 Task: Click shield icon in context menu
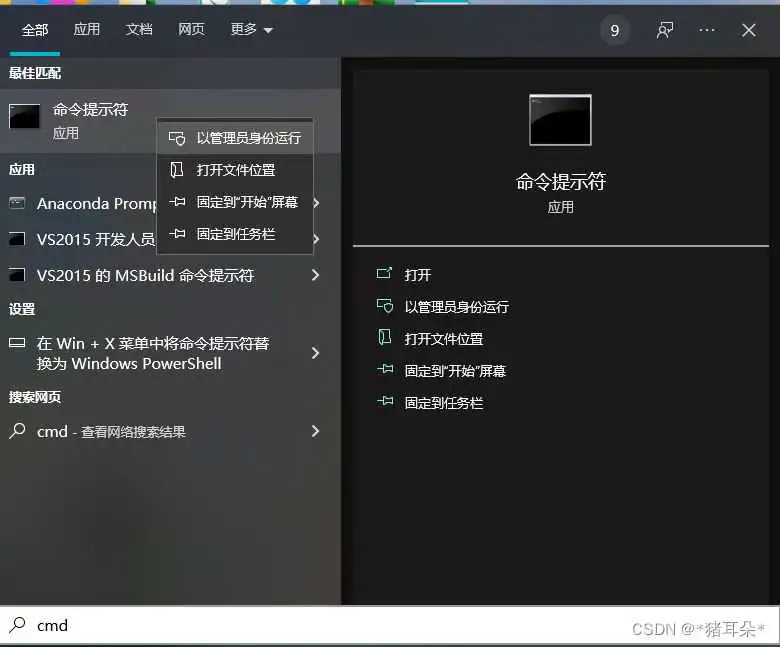[x=177, y=138]
